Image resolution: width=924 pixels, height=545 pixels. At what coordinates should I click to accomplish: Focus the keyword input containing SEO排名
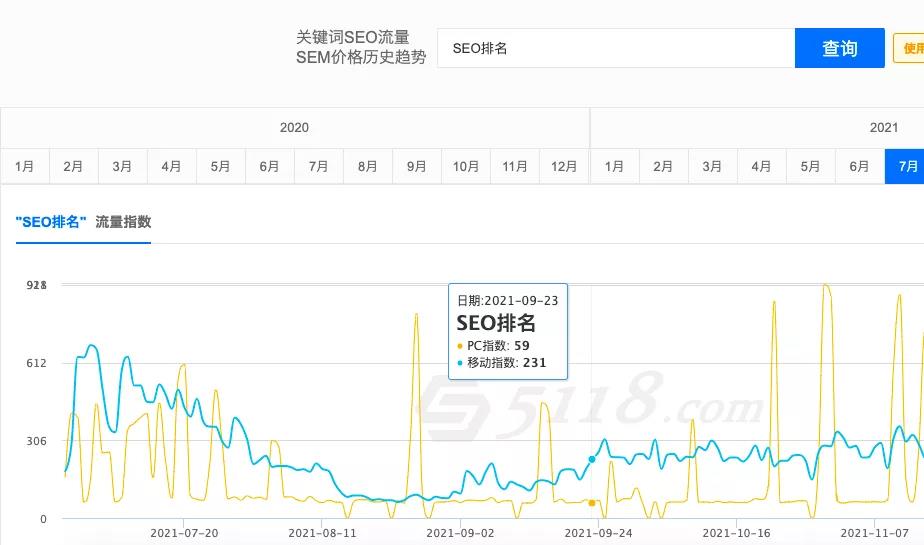615,48
